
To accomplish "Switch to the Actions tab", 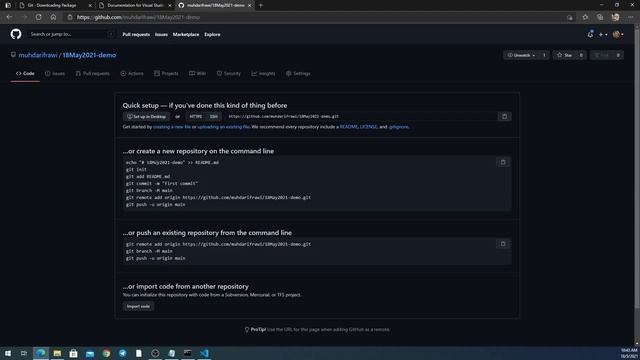I will pos(132,73).
